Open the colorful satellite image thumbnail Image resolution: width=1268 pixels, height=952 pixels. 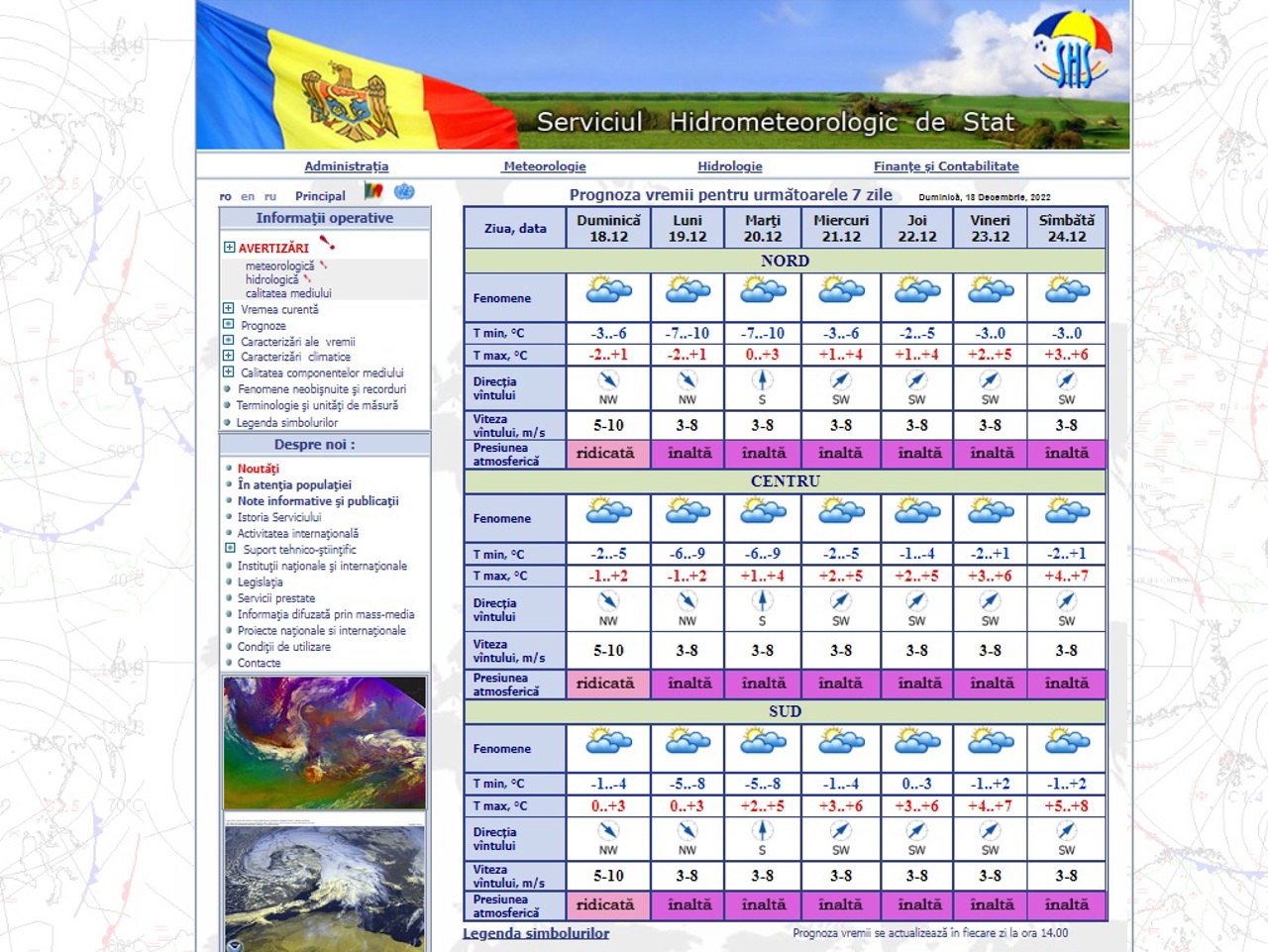[325, 743]
